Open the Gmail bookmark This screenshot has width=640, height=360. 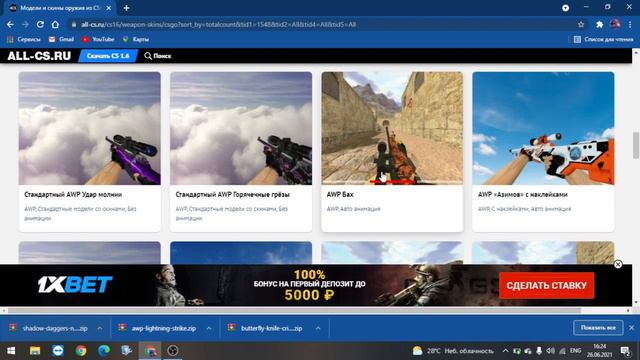point(61,39)
